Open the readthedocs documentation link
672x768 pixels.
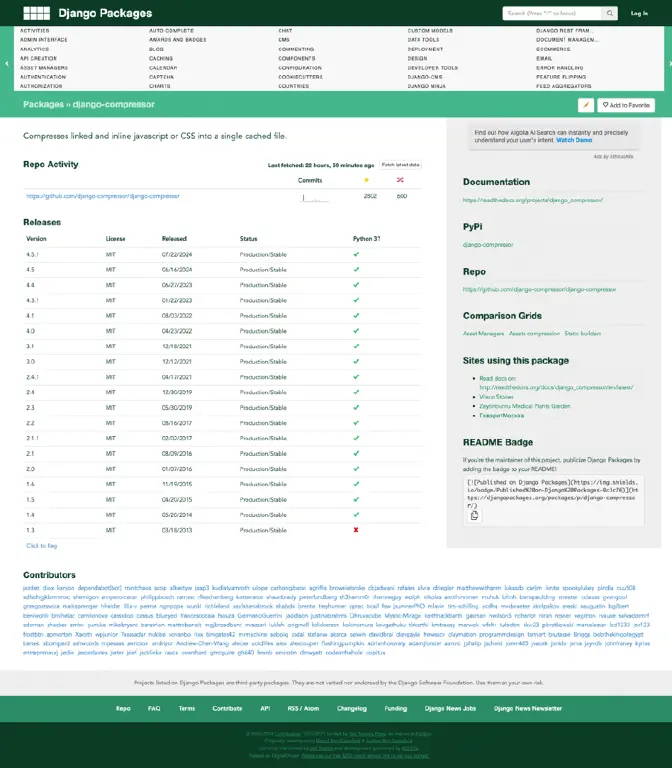click(532, 200)
